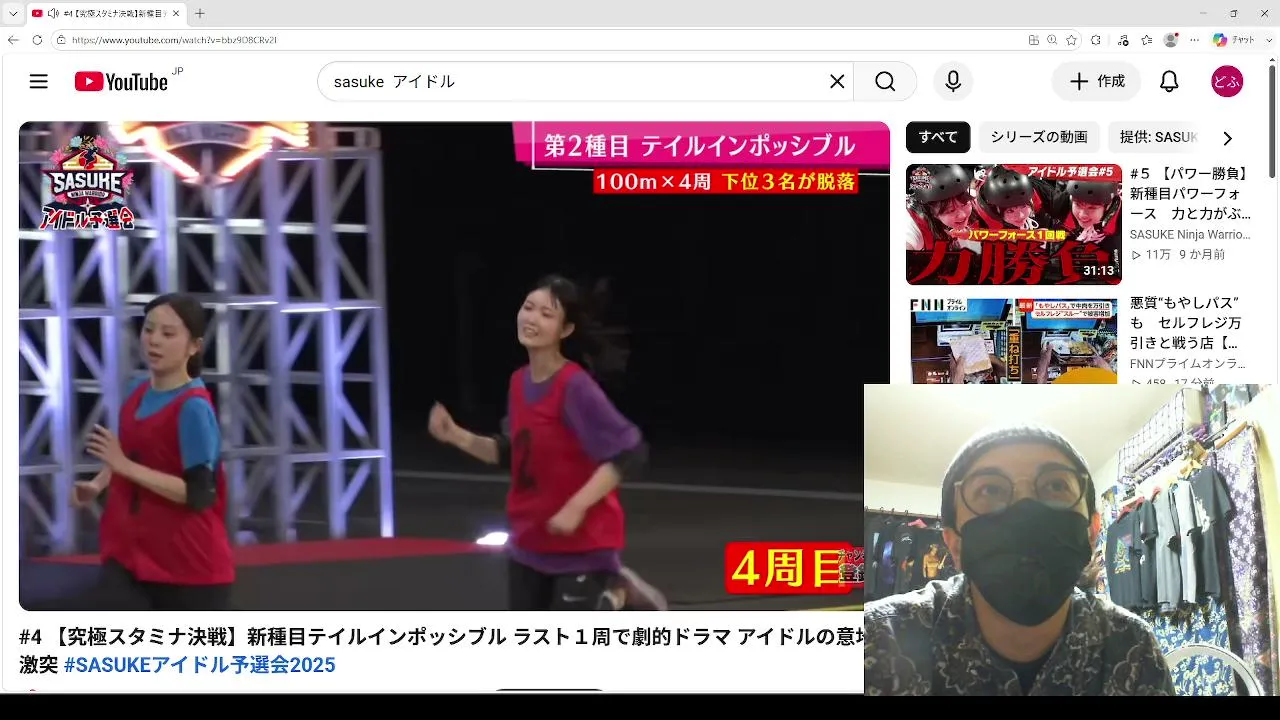Start voice search with microphone
Screen dimensions: 1280x720
click(x=953, y=82)
